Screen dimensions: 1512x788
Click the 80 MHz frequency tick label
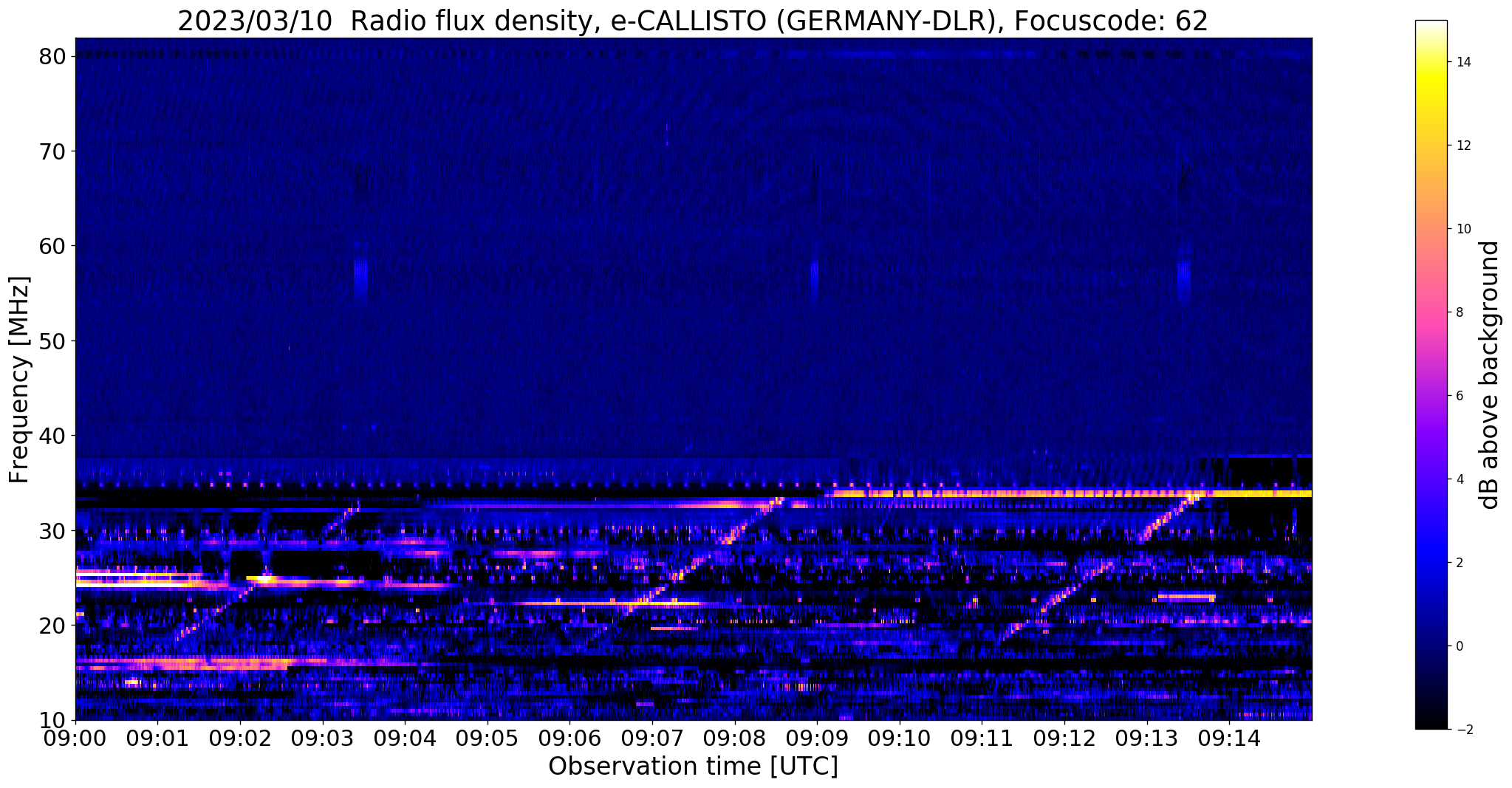click(x=53, y=57)
